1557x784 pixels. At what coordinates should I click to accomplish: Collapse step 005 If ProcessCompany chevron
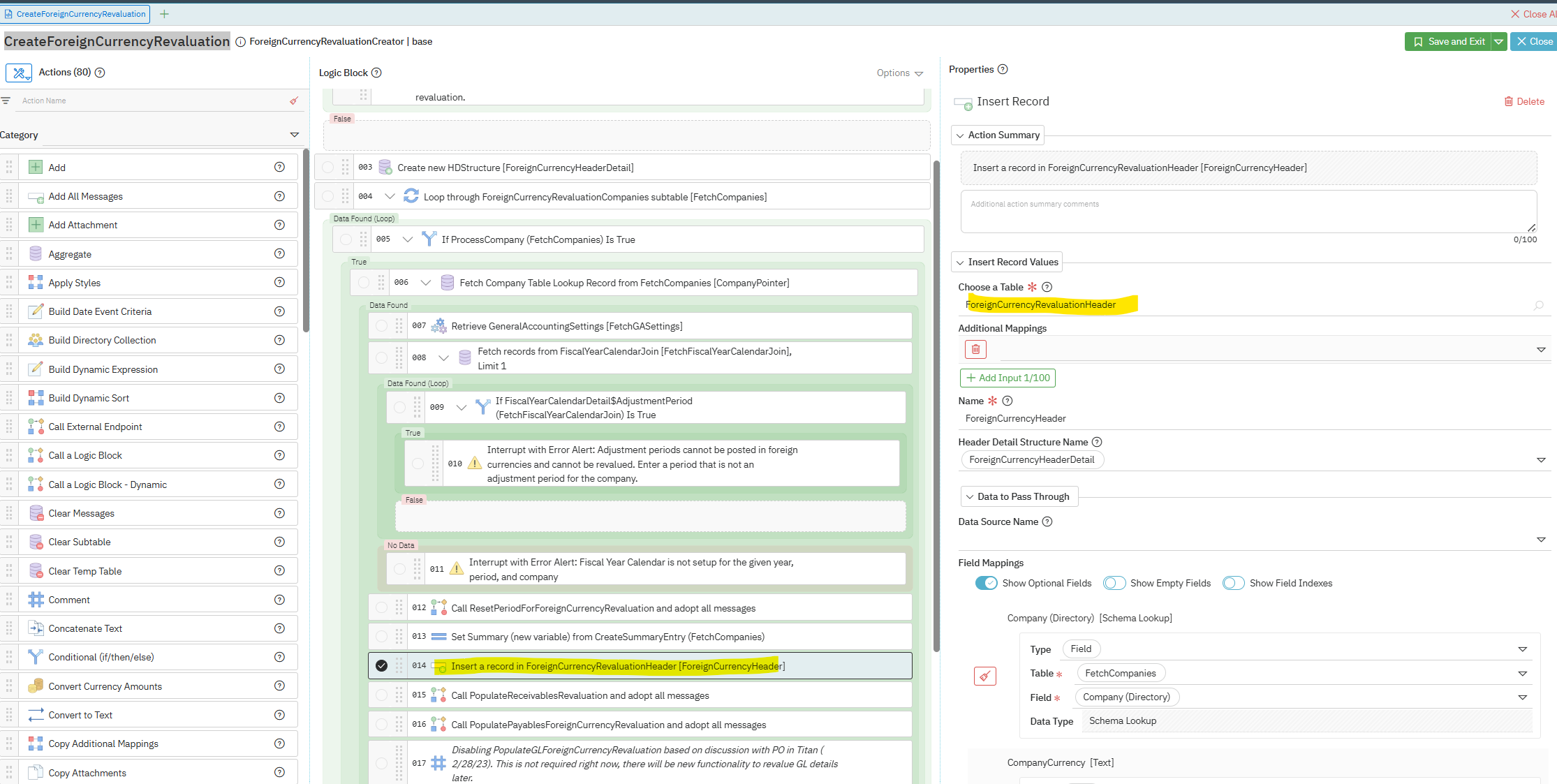408,239
